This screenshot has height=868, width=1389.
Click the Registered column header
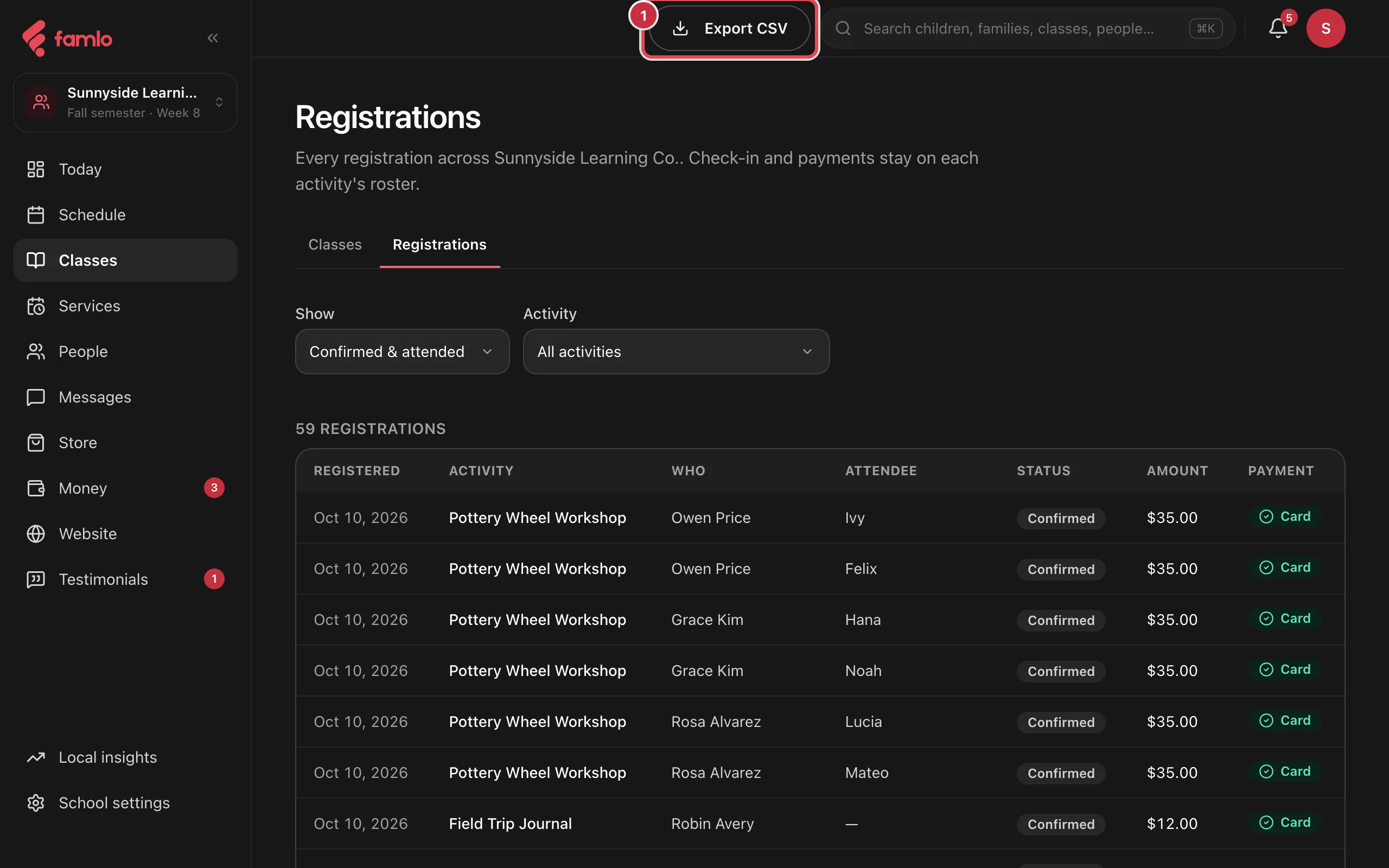point(356,471)
